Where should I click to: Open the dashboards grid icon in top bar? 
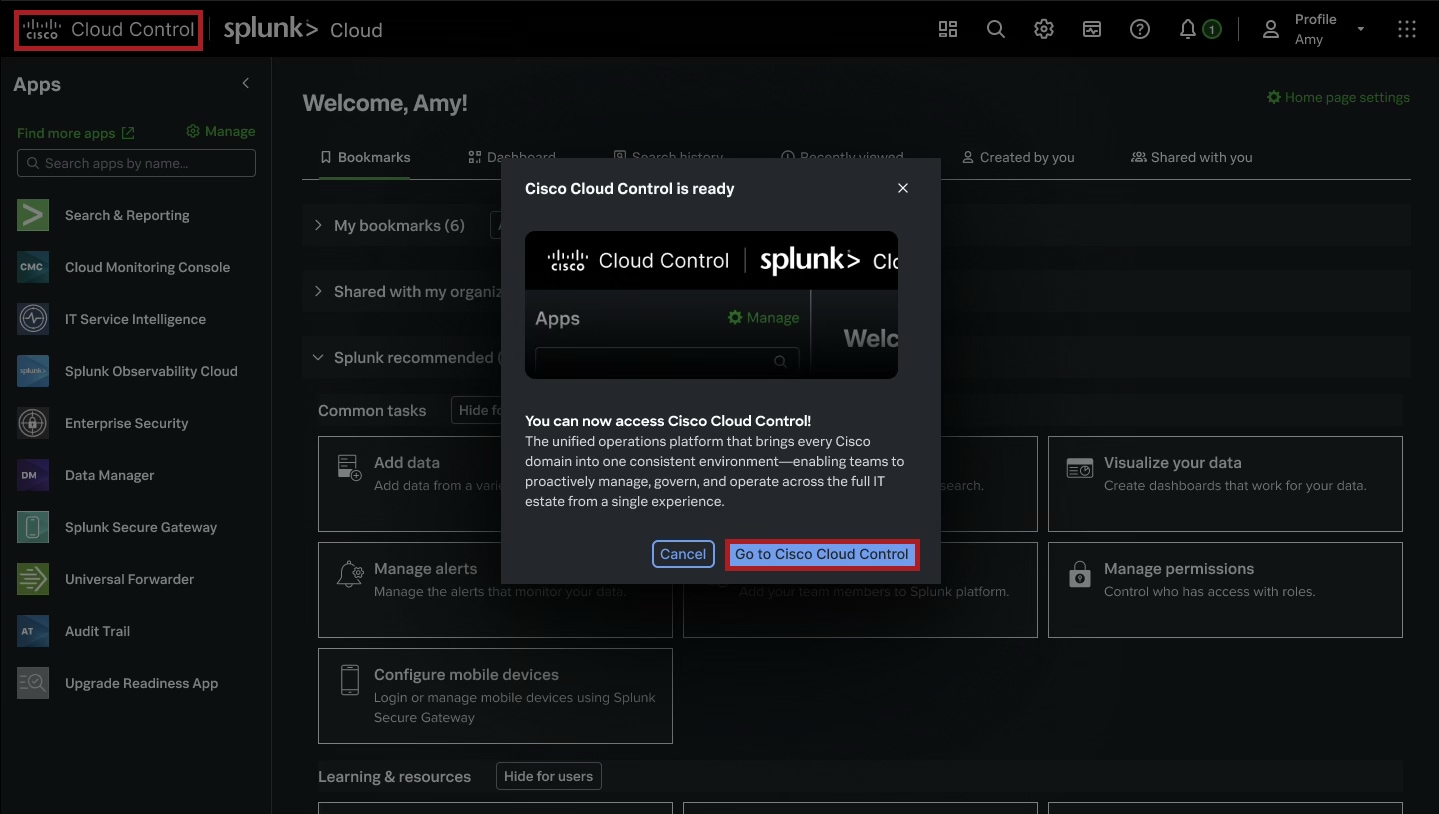(x=948, y=29)
